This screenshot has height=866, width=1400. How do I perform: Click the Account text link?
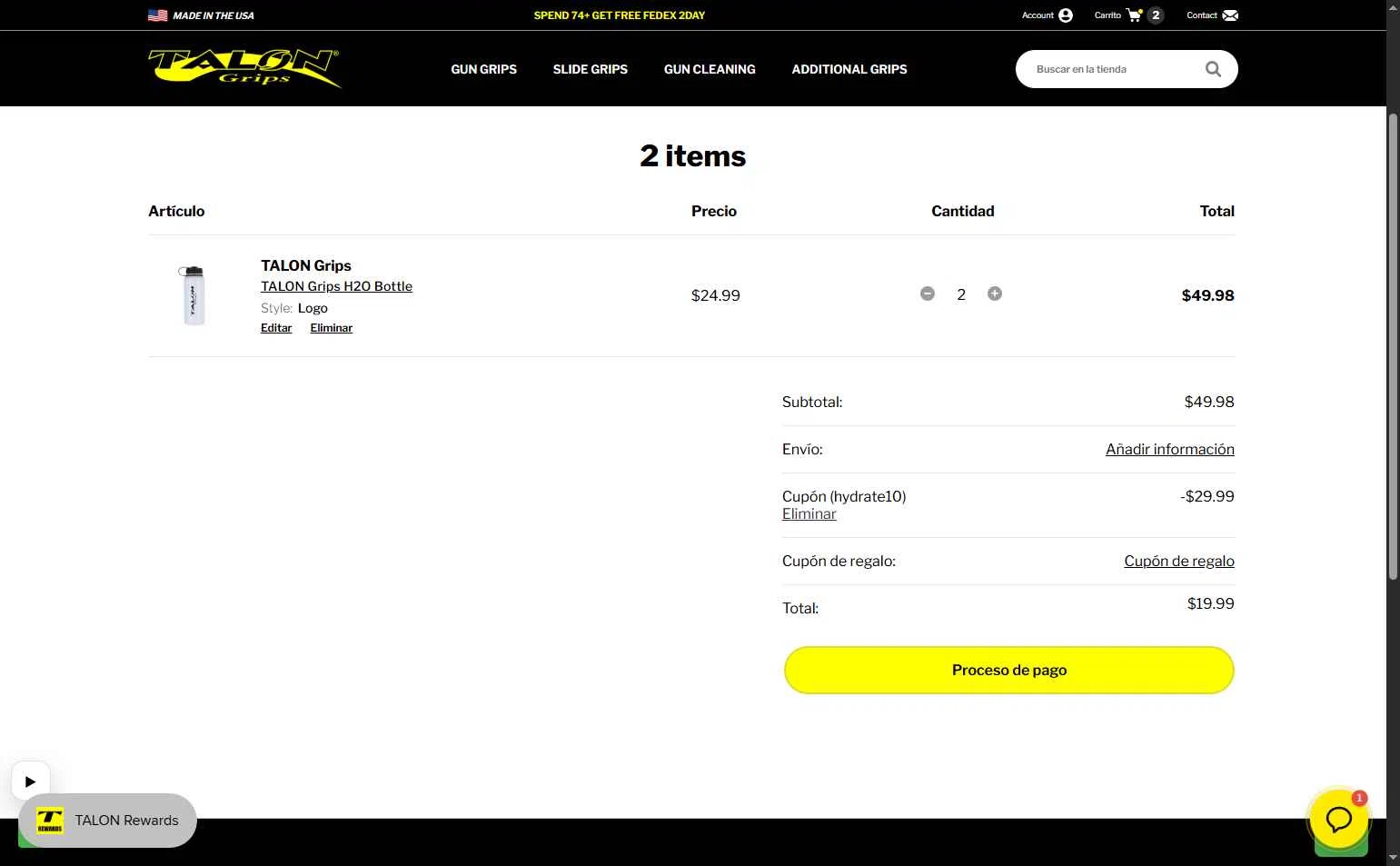pyautogui.click(x=1038, y=15)
